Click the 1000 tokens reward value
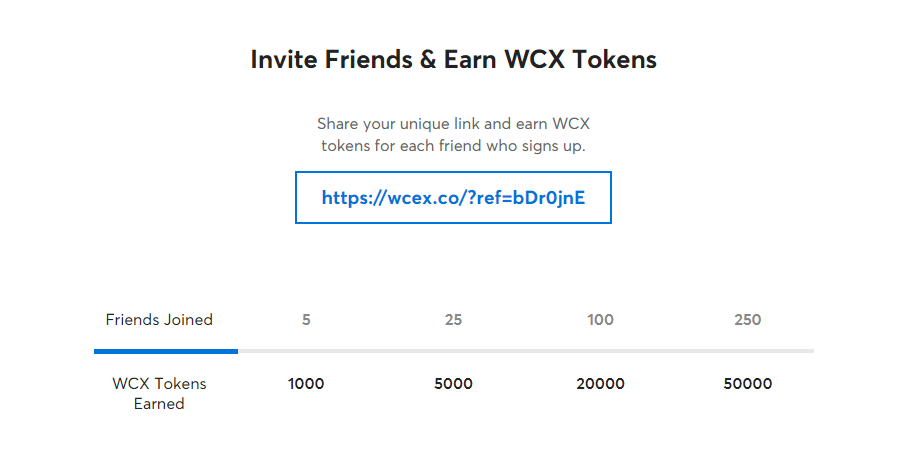Viewport: 898px width, 455px height. (306, 383)
